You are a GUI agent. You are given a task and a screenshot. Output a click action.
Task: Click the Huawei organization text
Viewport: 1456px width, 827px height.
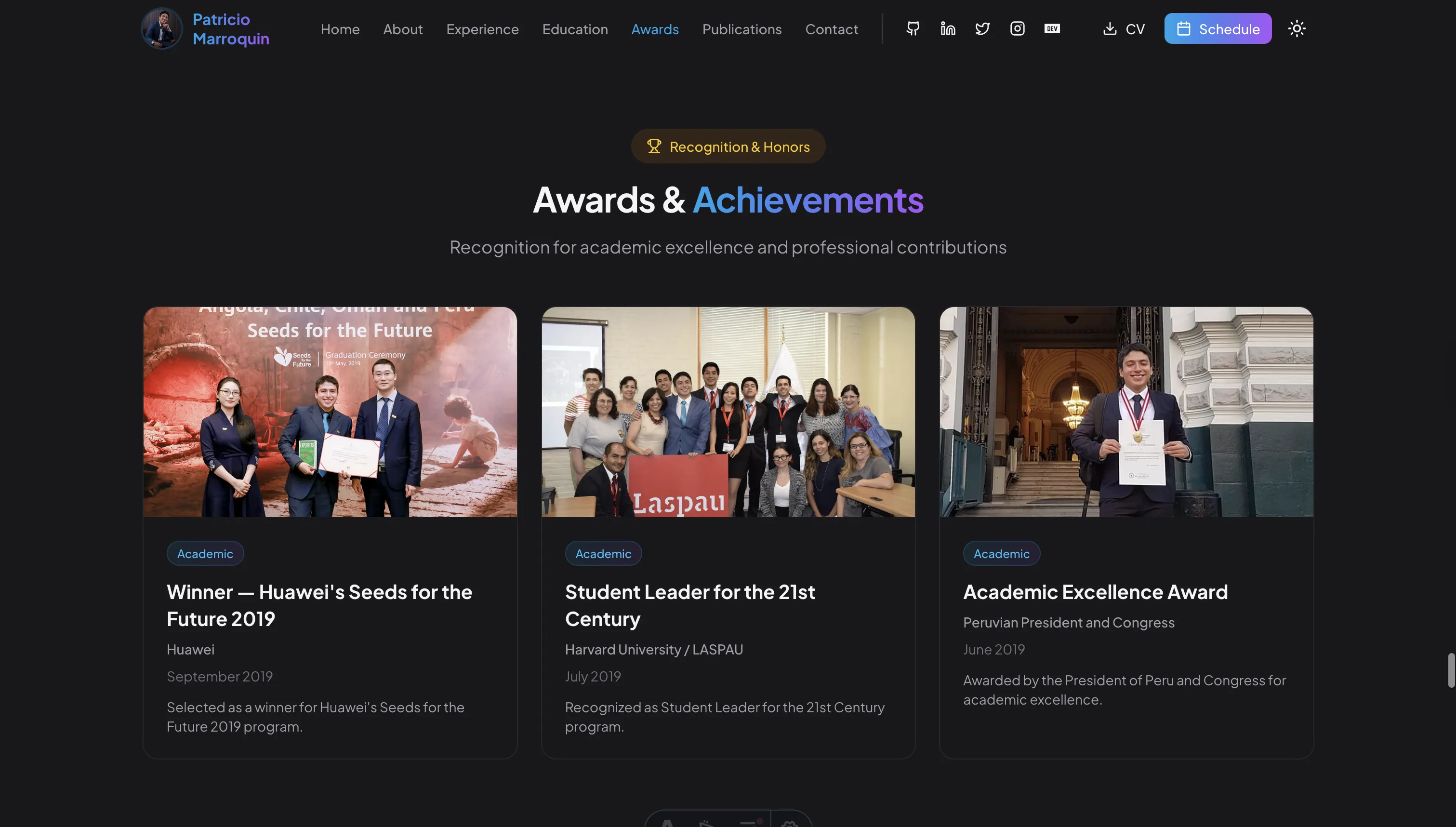tap(190, 649)
